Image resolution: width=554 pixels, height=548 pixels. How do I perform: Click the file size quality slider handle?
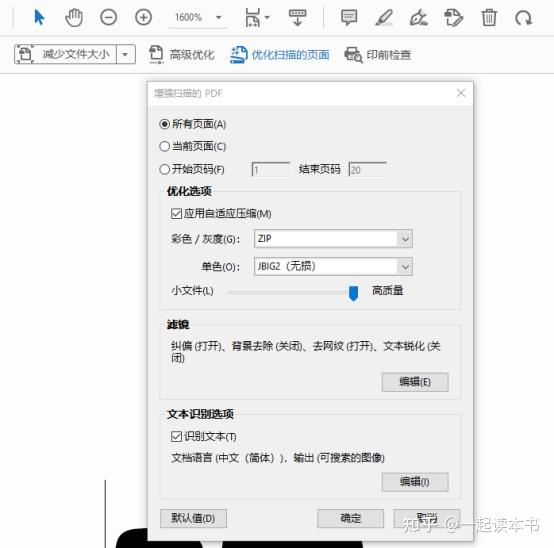[x=353, y=294]
